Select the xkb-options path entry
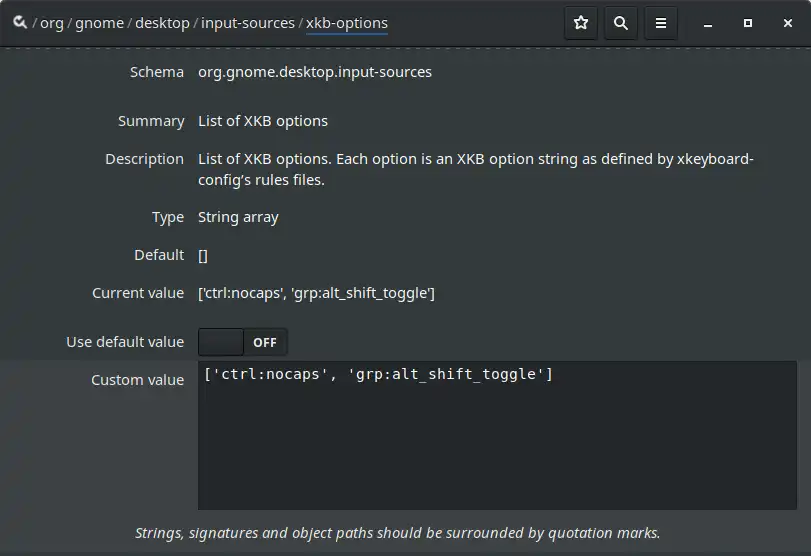Image resolution: width=811 pixels, height=556 pixels. click(347, 23)
